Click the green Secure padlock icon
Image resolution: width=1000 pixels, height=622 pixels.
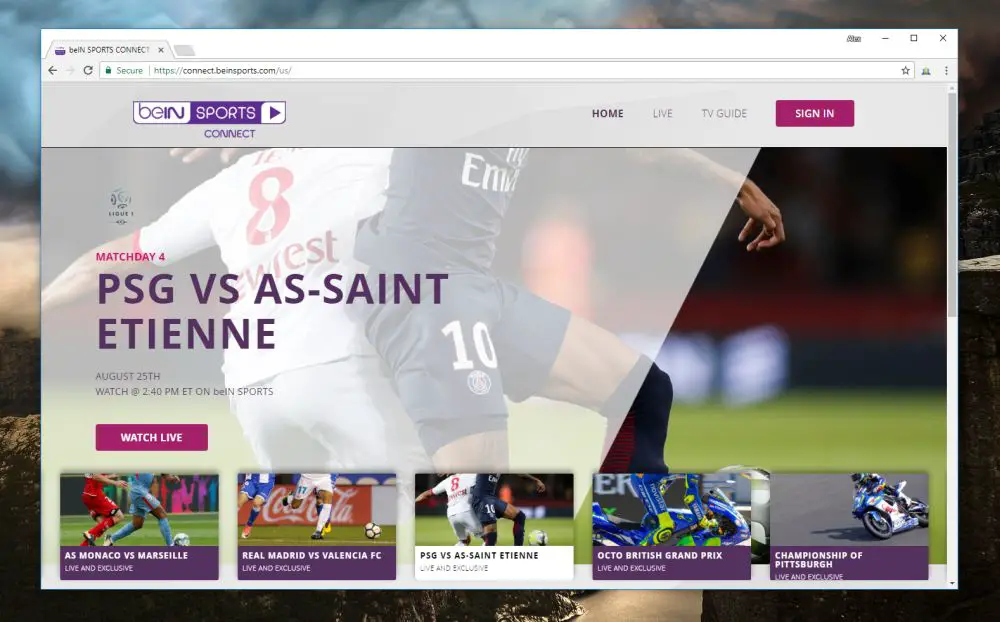click(108, 70)
